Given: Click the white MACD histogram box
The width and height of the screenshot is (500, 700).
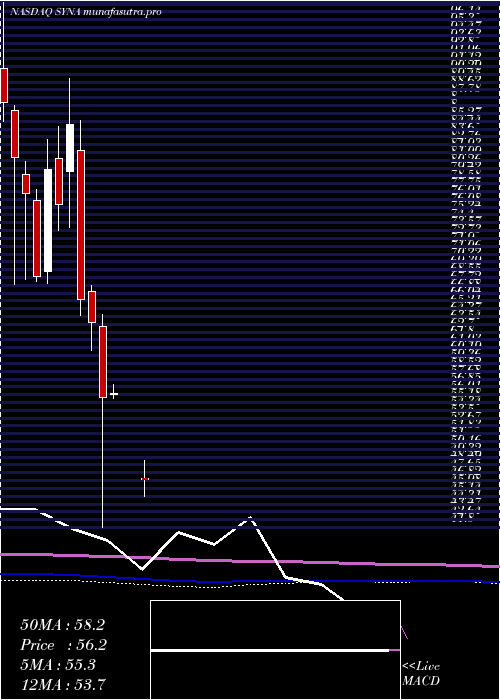Looking at the screenshot, I should pos(275,650).
